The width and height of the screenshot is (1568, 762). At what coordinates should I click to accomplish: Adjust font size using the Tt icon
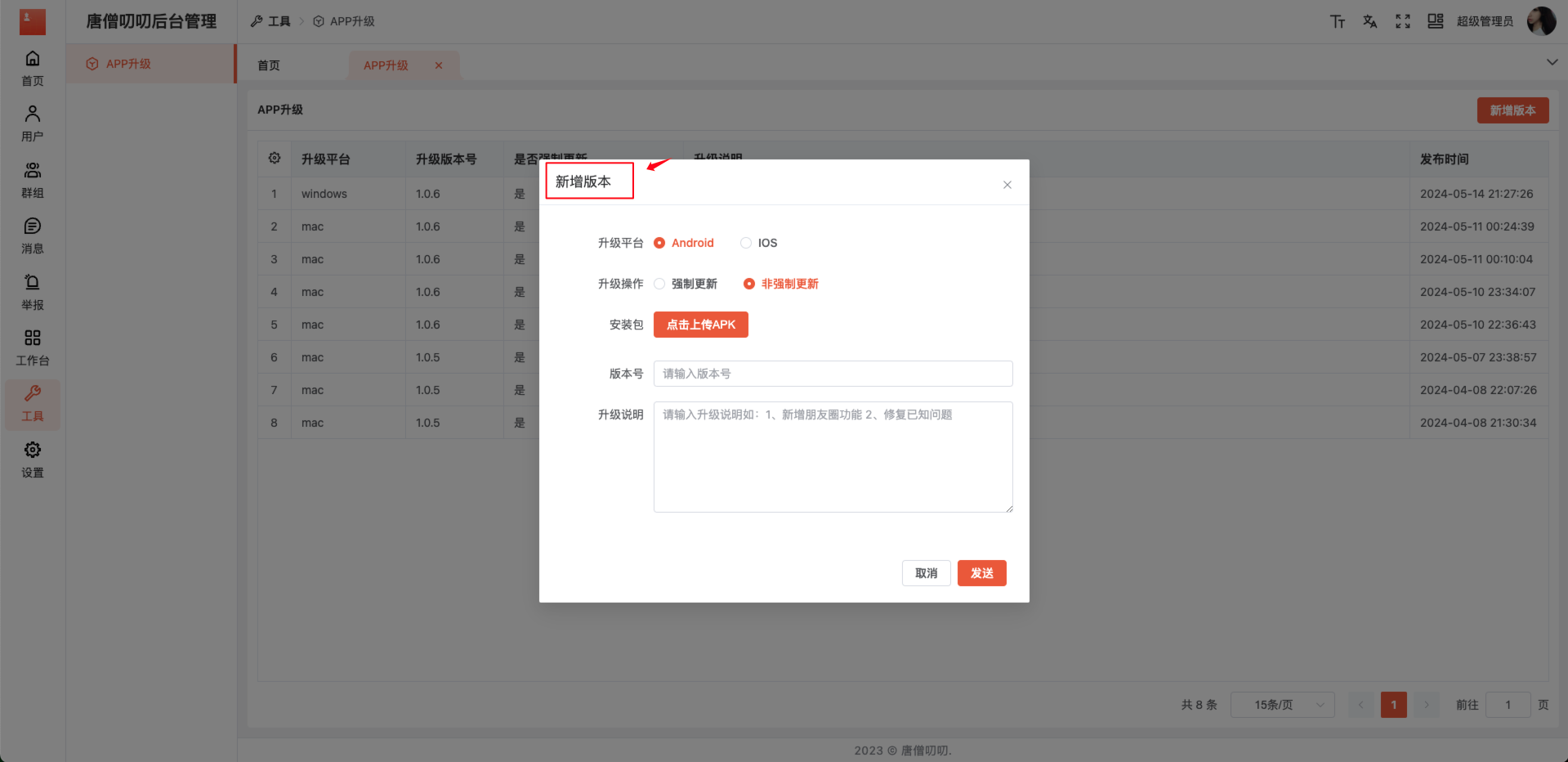coord(1338,21)
